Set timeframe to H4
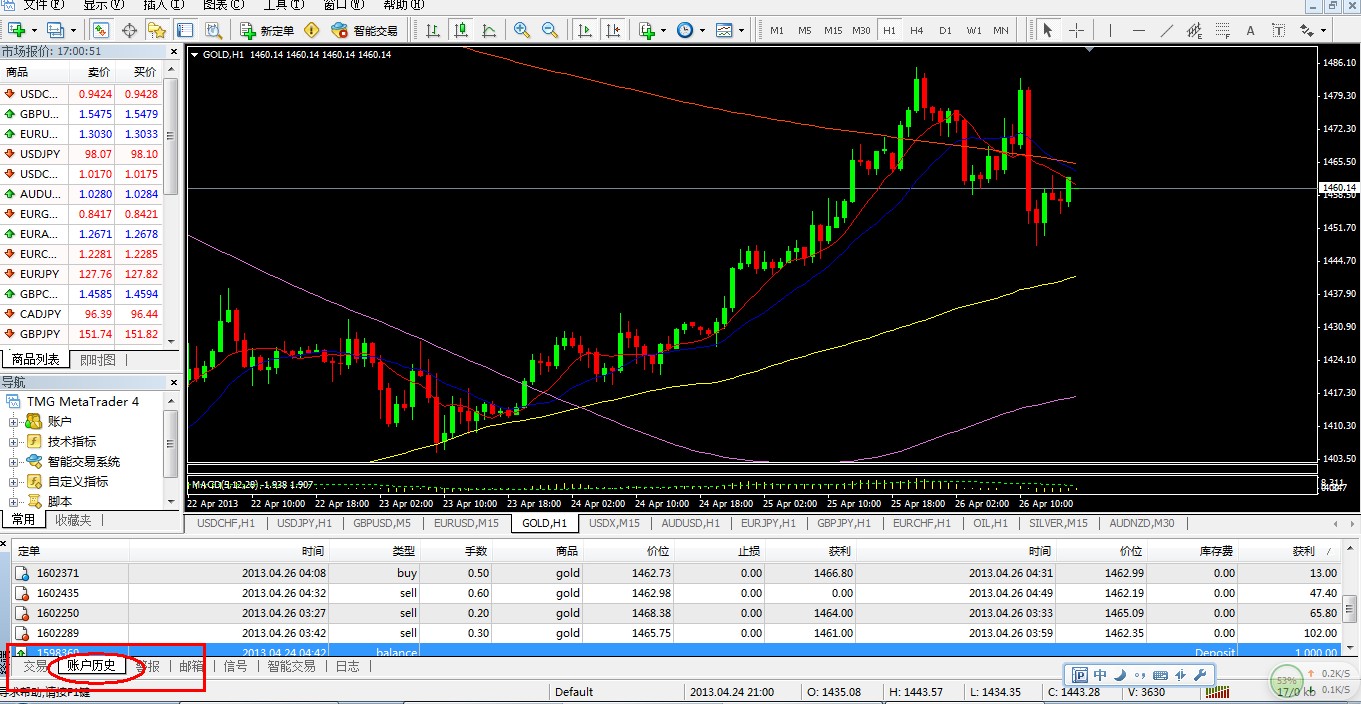The image size is (1361, 704). 917,30
